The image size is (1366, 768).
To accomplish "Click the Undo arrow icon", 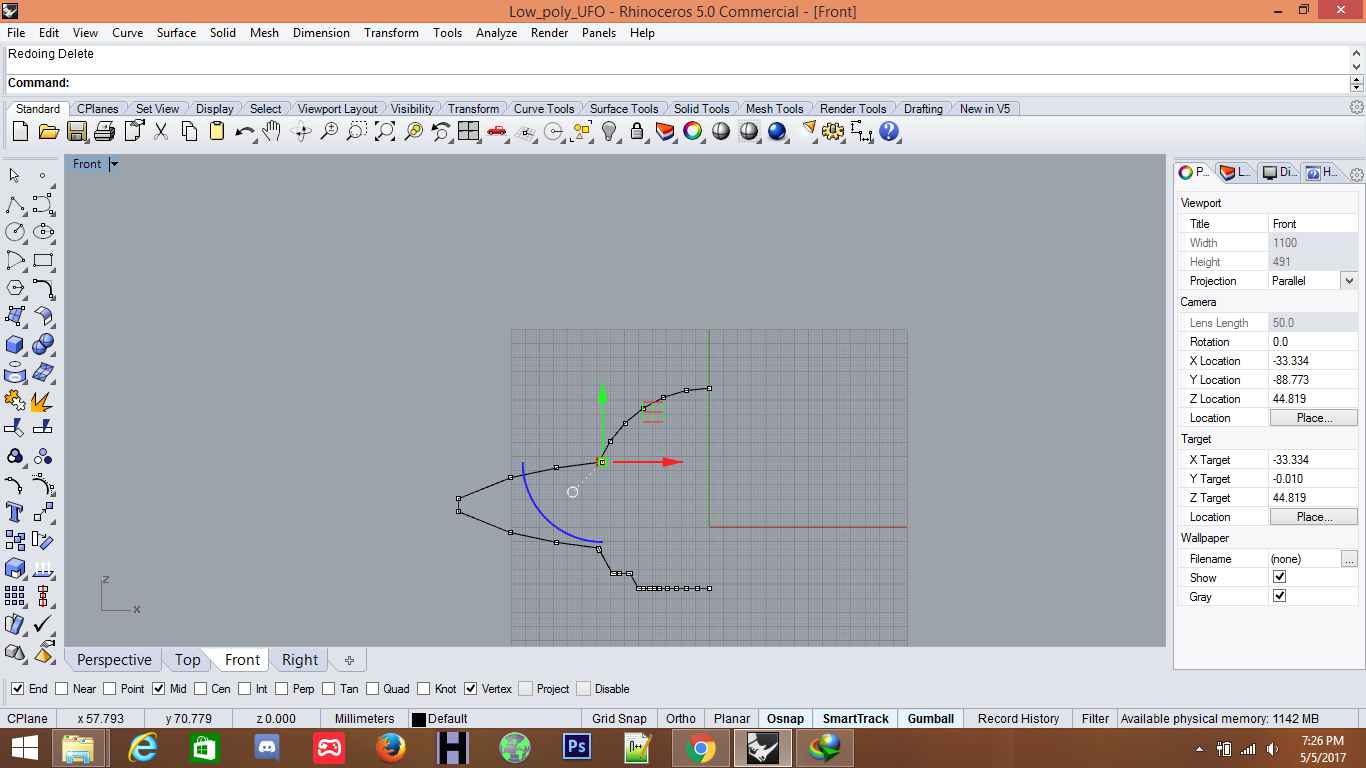I will [x=244, y=131].
